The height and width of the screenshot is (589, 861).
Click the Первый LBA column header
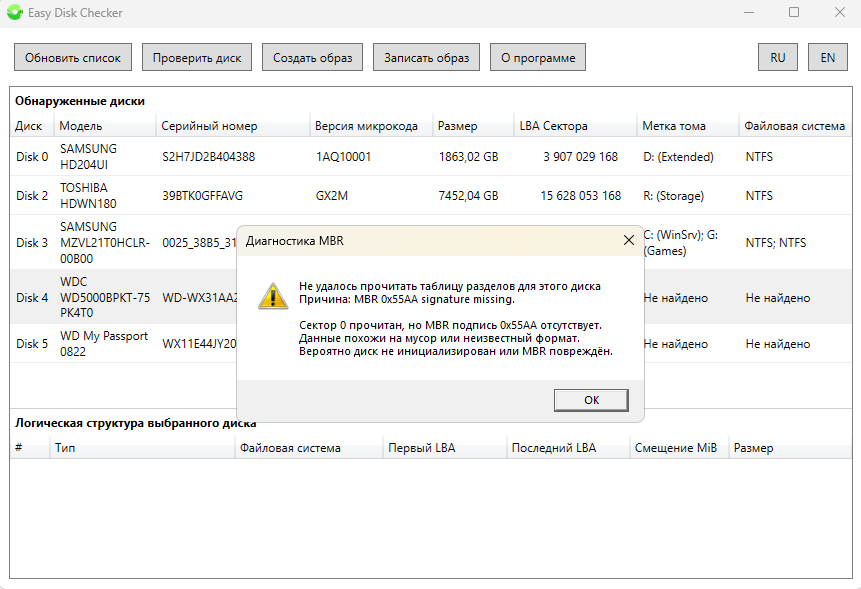(421, 448)
